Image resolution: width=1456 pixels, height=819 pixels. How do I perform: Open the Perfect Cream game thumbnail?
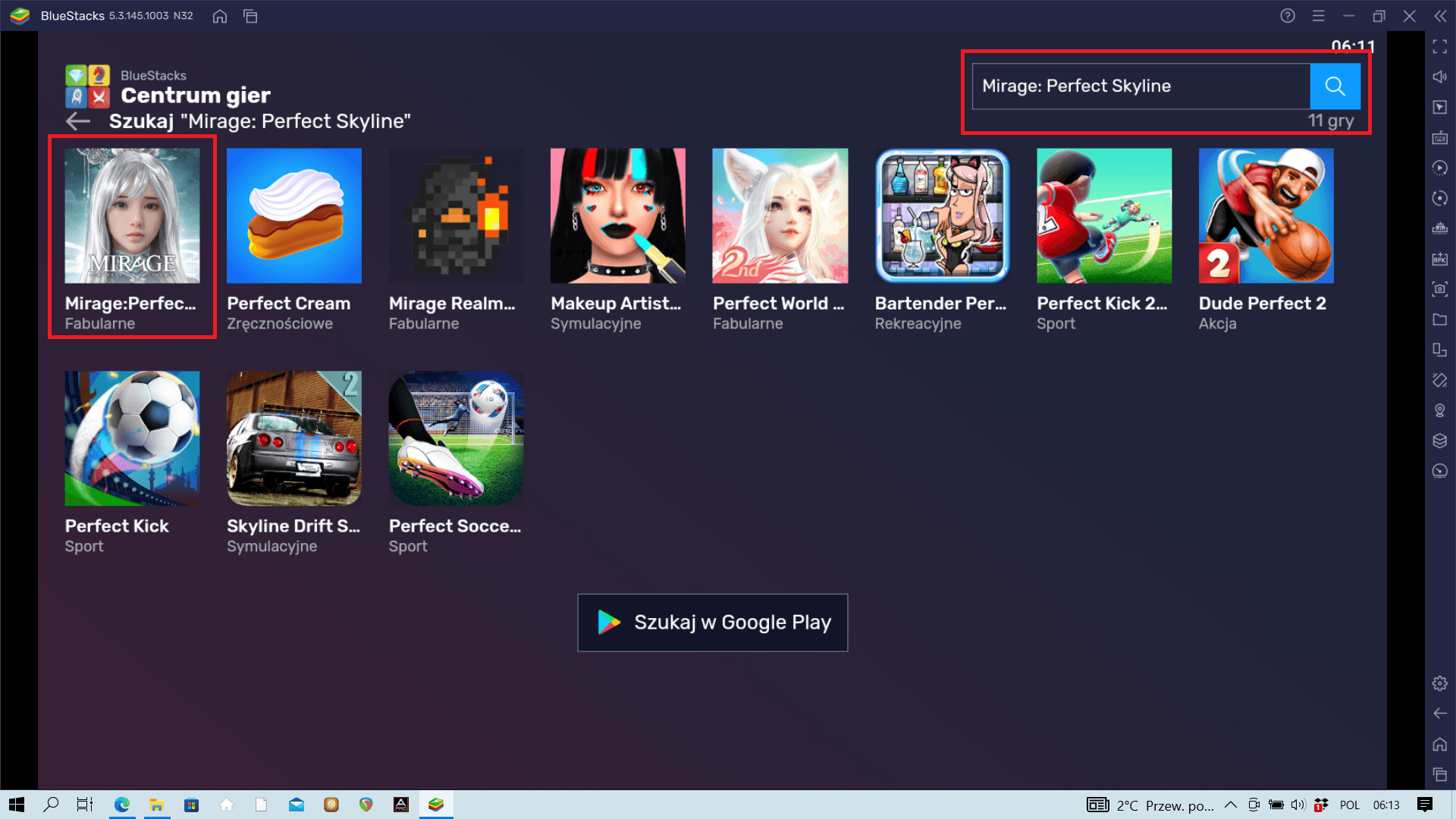point(294,215)
